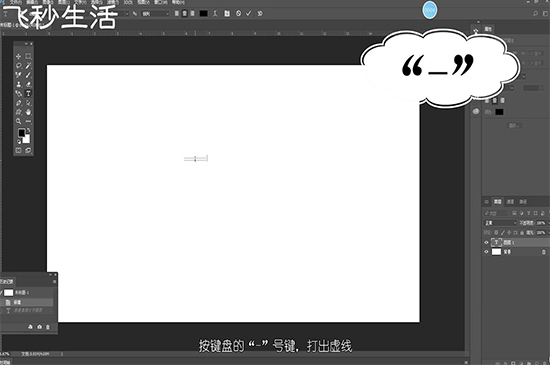Center align text in options bar
The image size is (550, 365).
185,13
